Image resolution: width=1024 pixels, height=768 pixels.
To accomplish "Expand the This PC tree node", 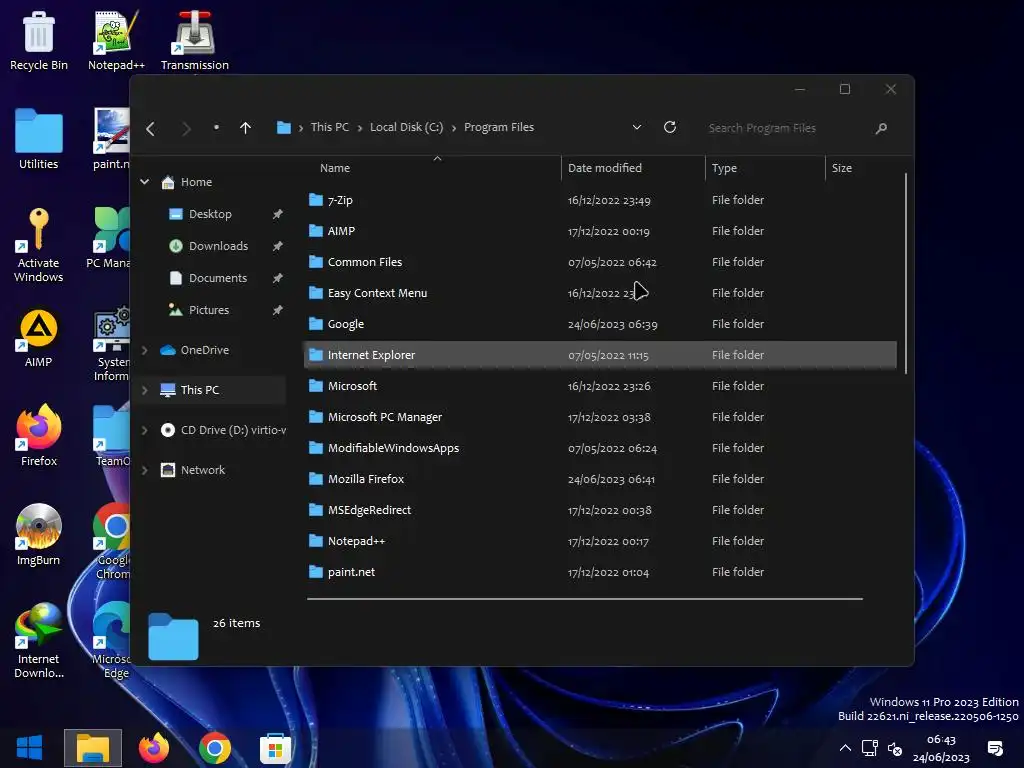I will (x=145, y=390).
